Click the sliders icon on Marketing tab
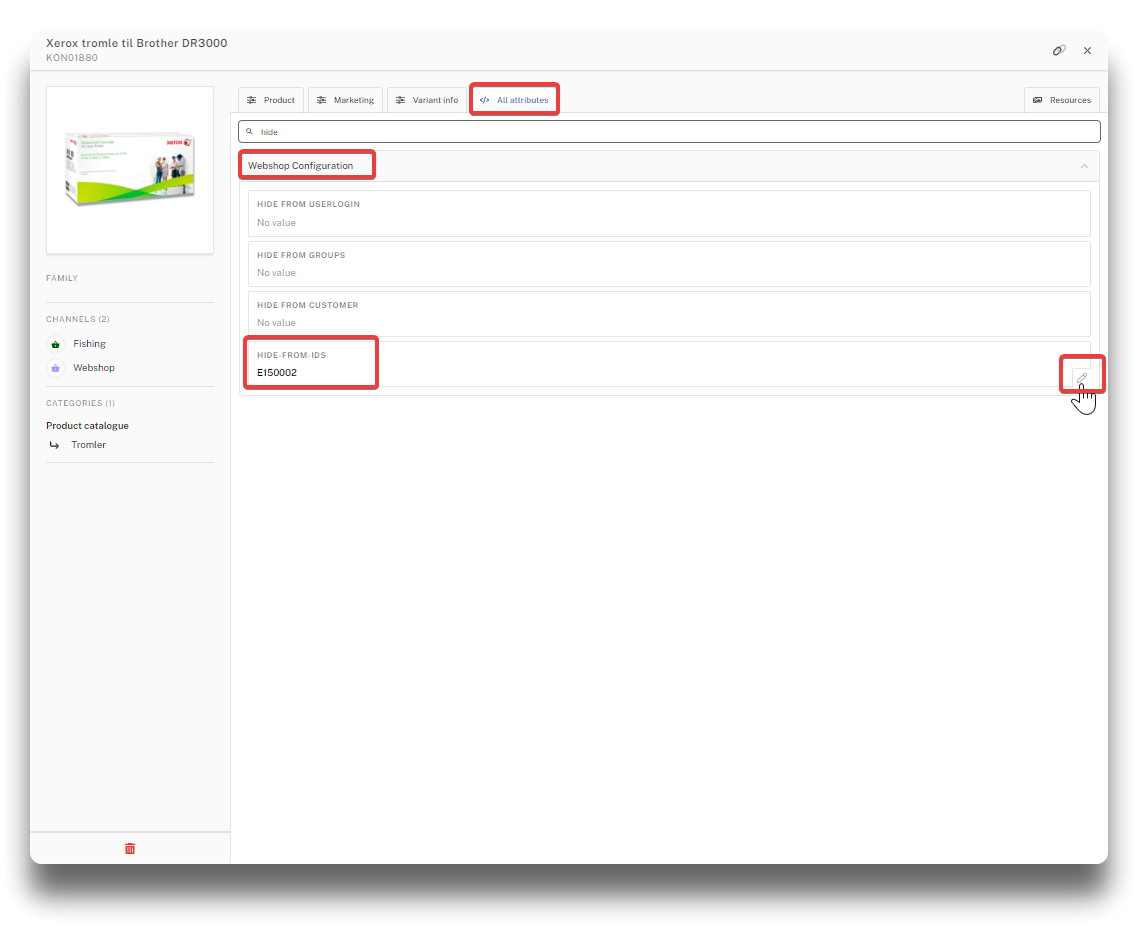 [322, 100]
